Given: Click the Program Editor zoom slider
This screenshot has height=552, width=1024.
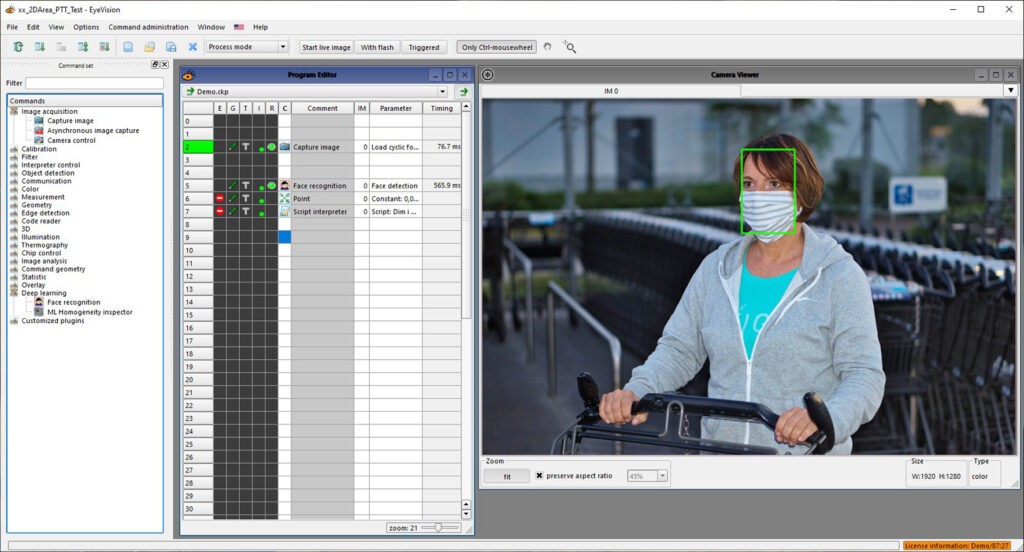Looking at the screenshot, I should (x=438, y=527).
